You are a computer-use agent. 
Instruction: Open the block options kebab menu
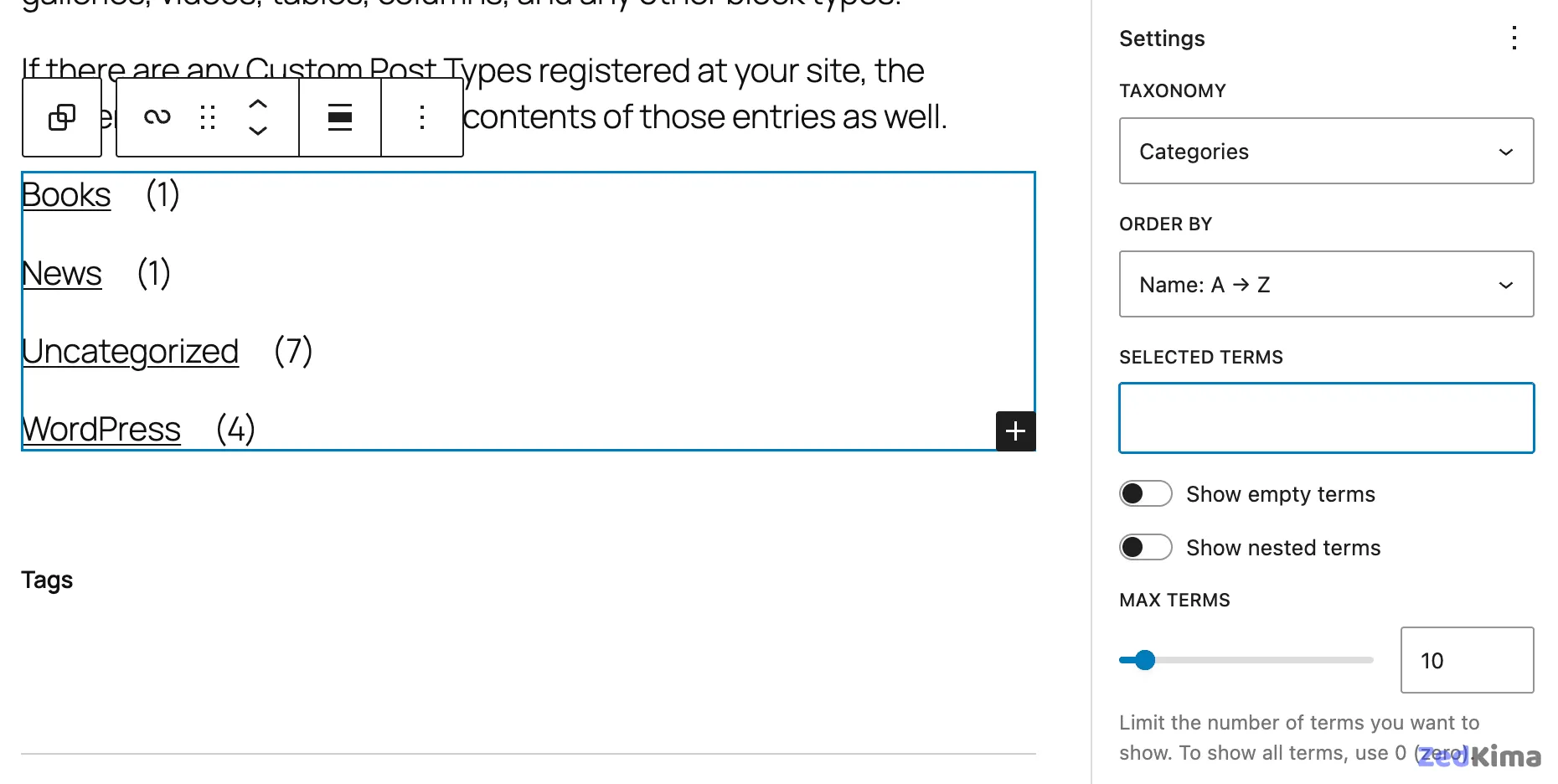422,117
